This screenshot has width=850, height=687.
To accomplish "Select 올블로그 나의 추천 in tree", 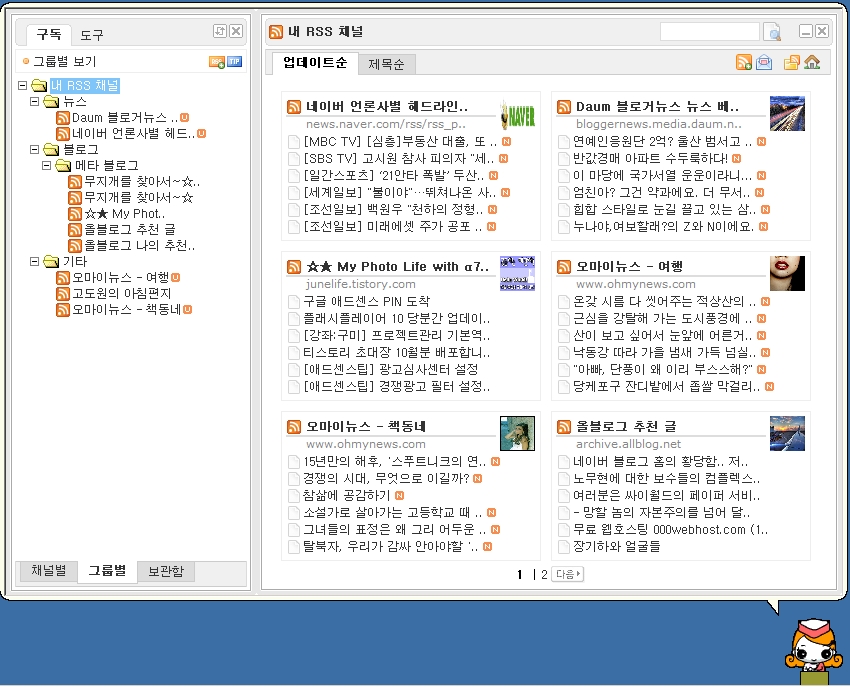I will (x=139, y=246).
